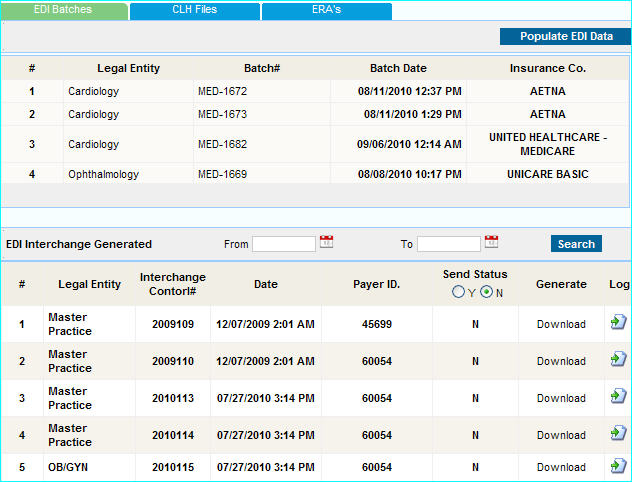Open log icon for interchange 2009109
This screenshot has height=482, width=632.
coord(617,322)
